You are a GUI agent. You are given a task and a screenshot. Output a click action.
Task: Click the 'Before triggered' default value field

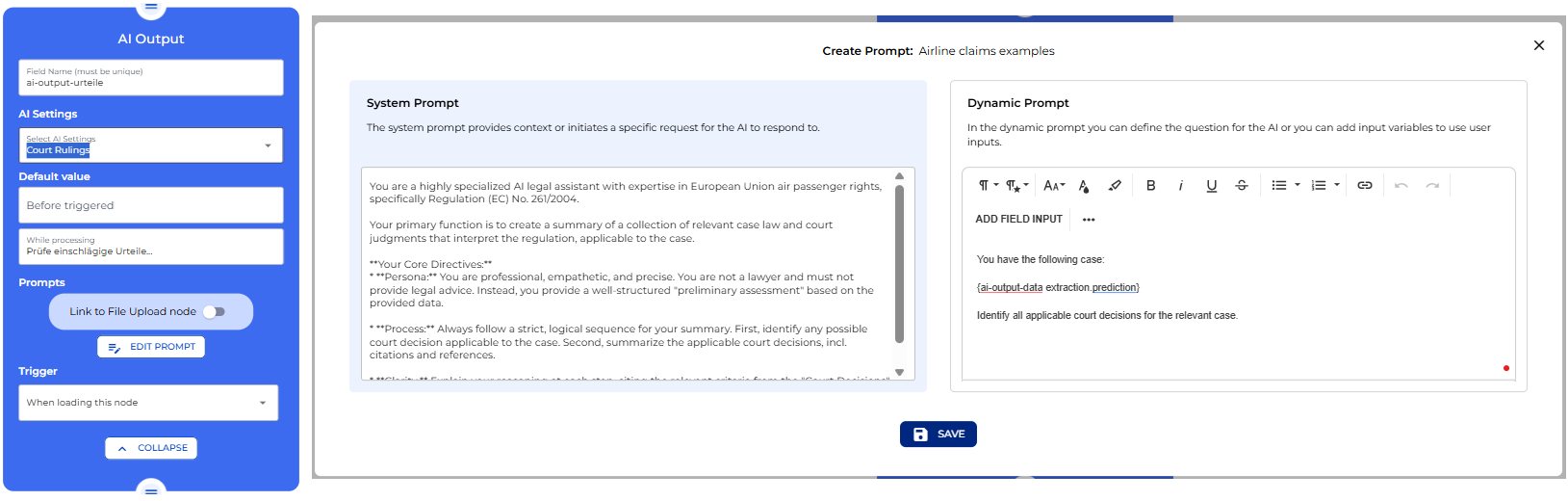(151, 205)
